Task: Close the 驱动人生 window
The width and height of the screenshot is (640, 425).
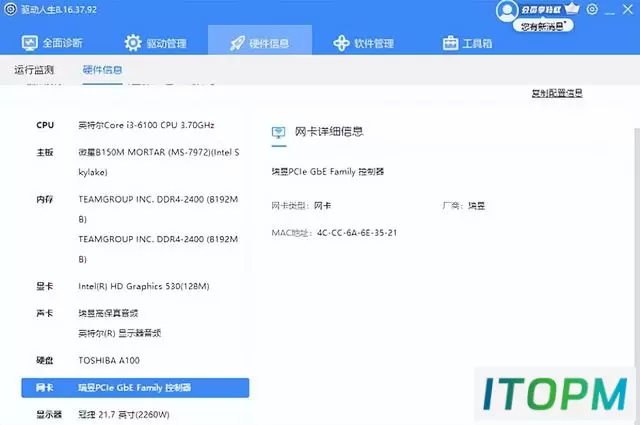Action: pyautogui.click(x=628, y=9)
